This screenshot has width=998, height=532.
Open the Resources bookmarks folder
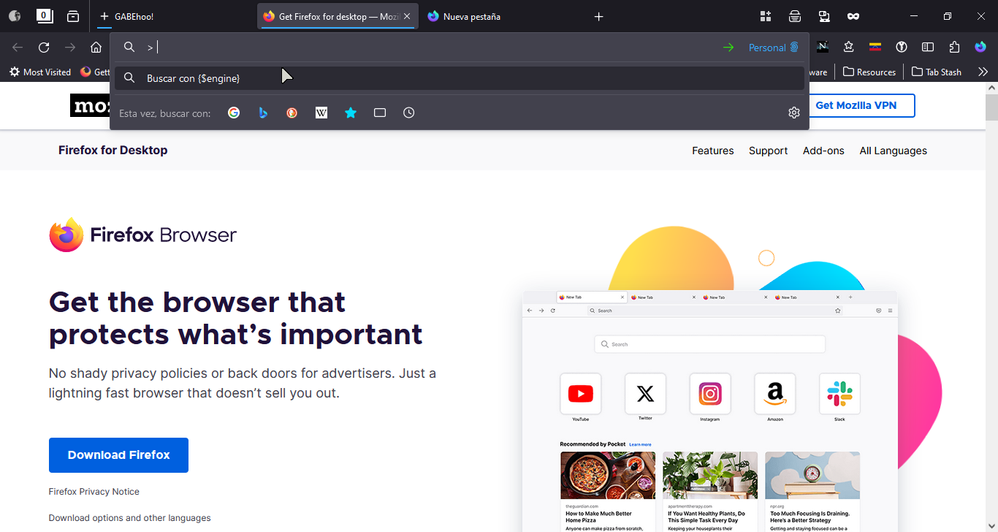[x=869, y=72]
